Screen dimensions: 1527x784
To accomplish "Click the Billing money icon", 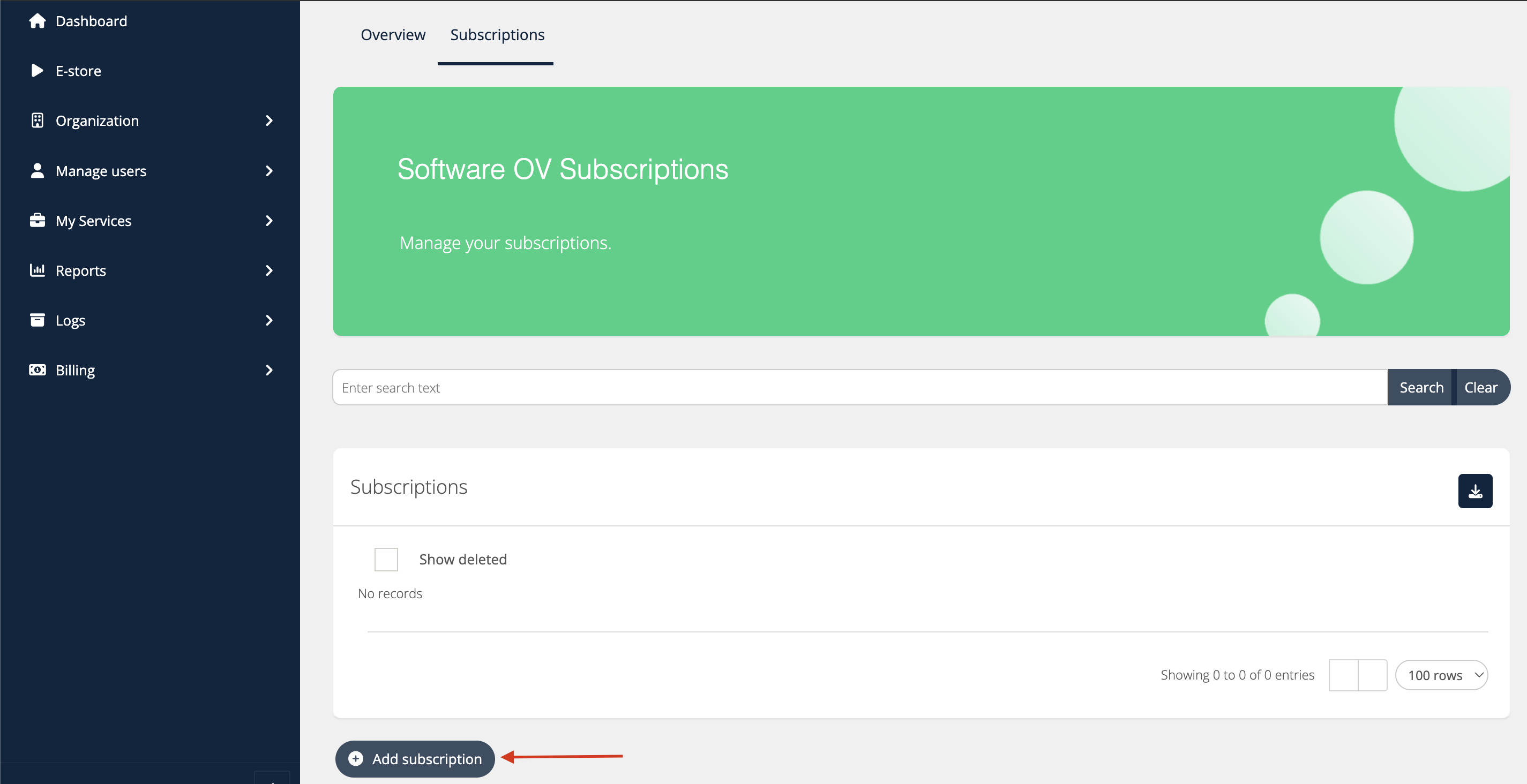I will [38, 370].
